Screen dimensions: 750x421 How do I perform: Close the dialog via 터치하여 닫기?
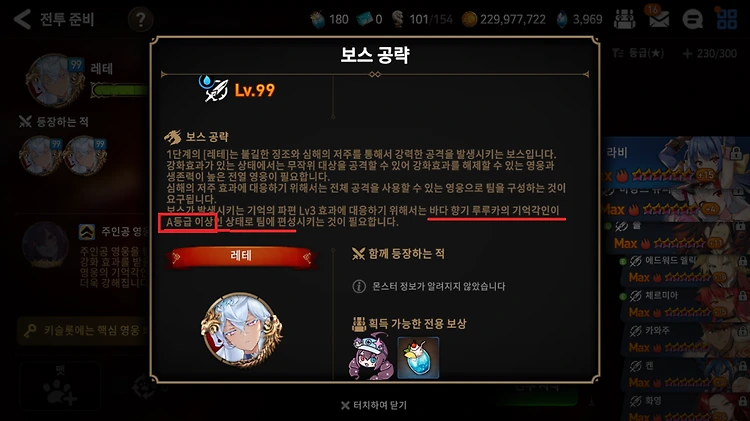[x=374, y=405]
